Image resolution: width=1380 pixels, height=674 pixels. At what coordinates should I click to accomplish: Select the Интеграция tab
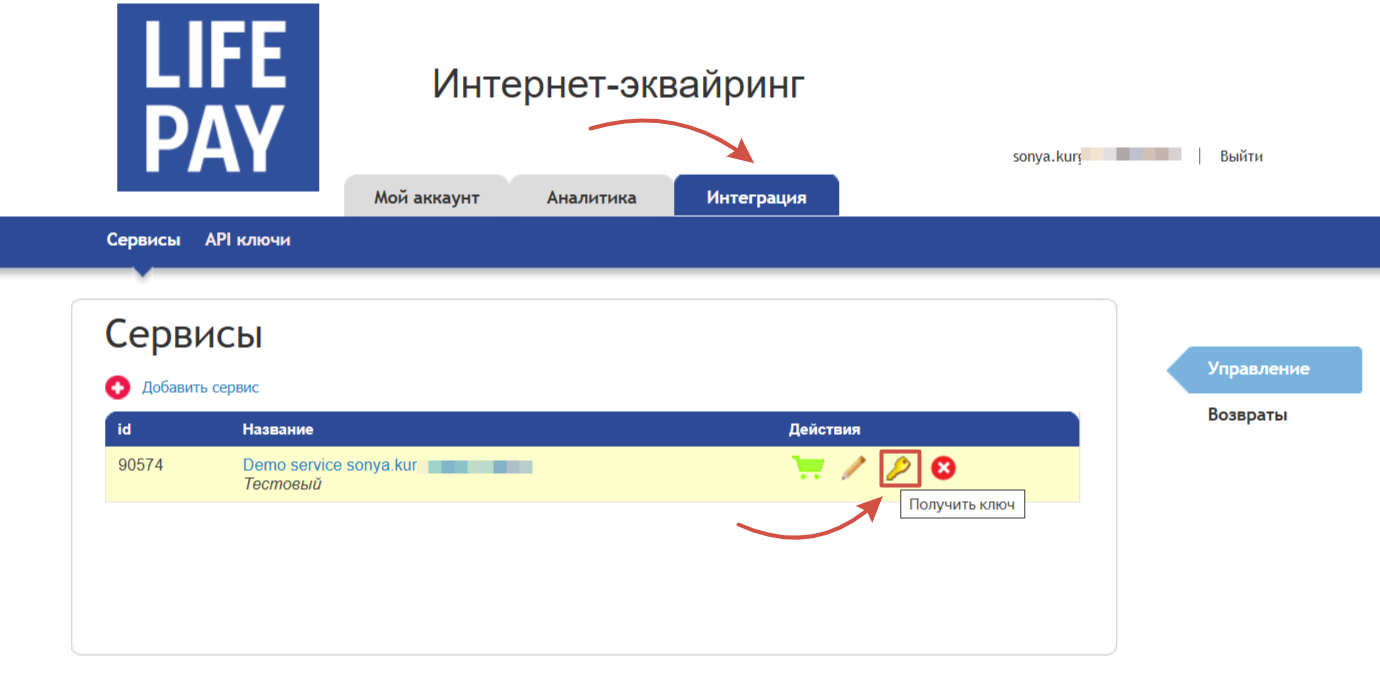pyautogui.click(x=756, y=197)
